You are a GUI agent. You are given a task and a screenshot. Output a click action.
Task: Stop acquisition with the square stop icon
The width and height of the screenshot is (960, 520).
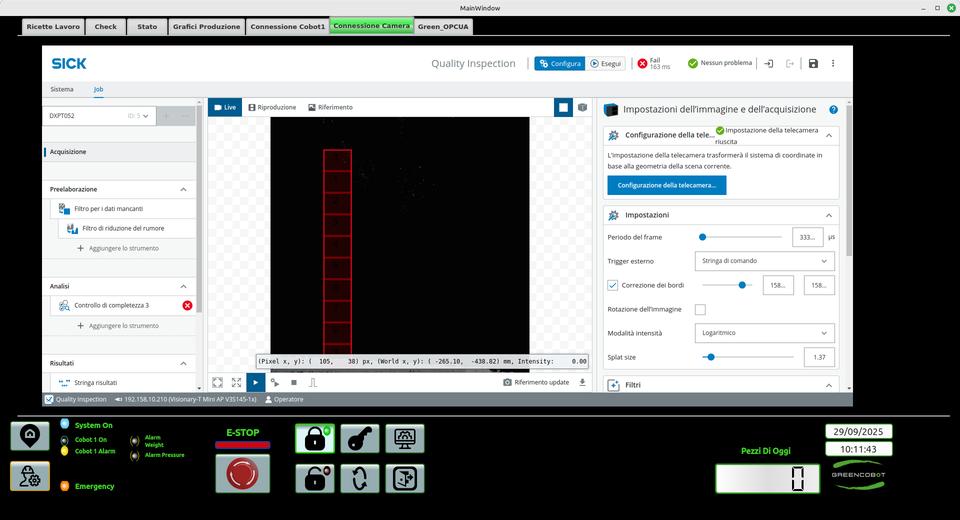pyautogui.click(x=294, y=382)
